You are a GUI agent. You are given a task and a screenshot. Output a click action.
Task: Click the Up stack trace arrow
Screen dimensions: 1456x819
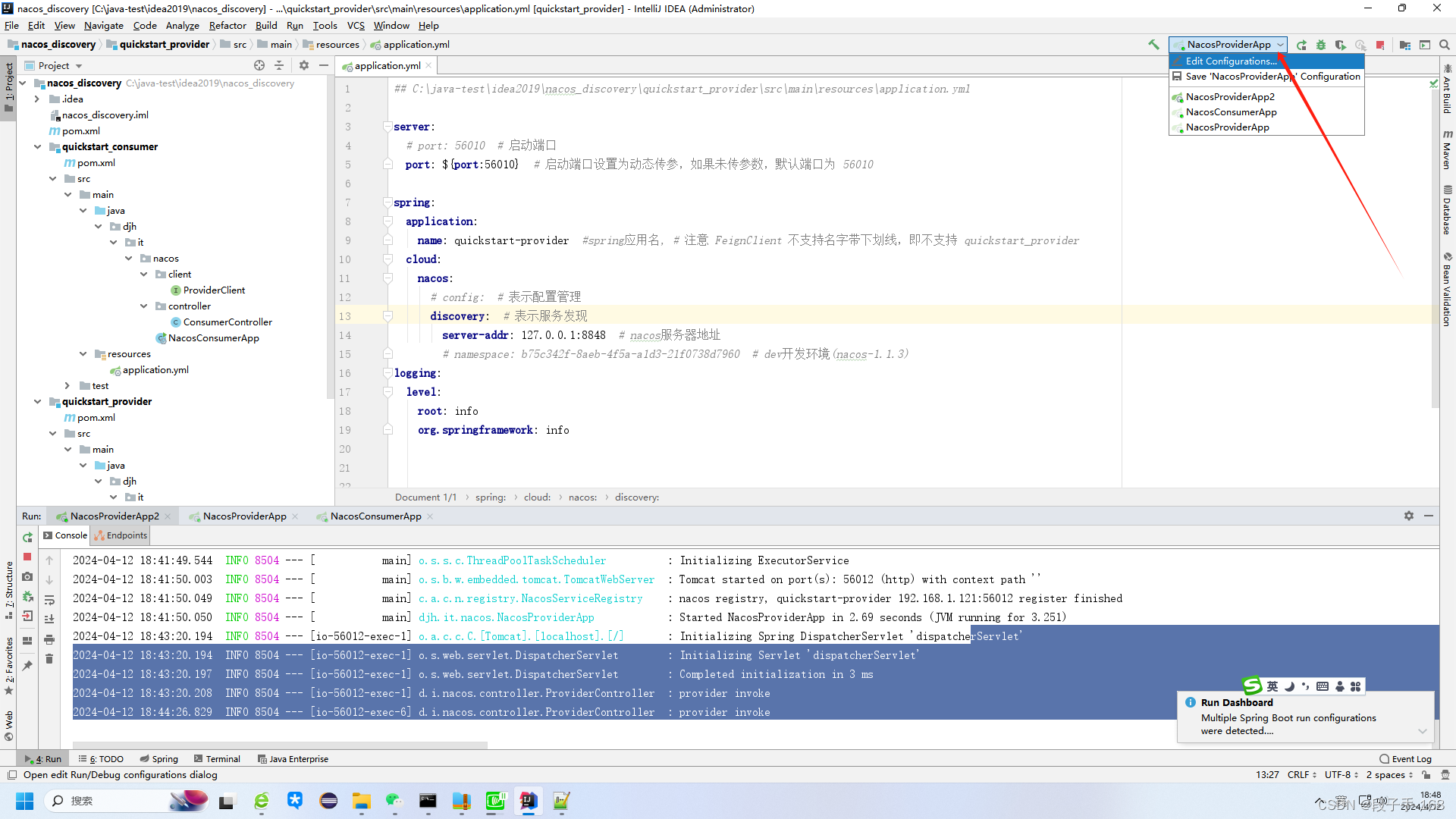click(49, 560)
